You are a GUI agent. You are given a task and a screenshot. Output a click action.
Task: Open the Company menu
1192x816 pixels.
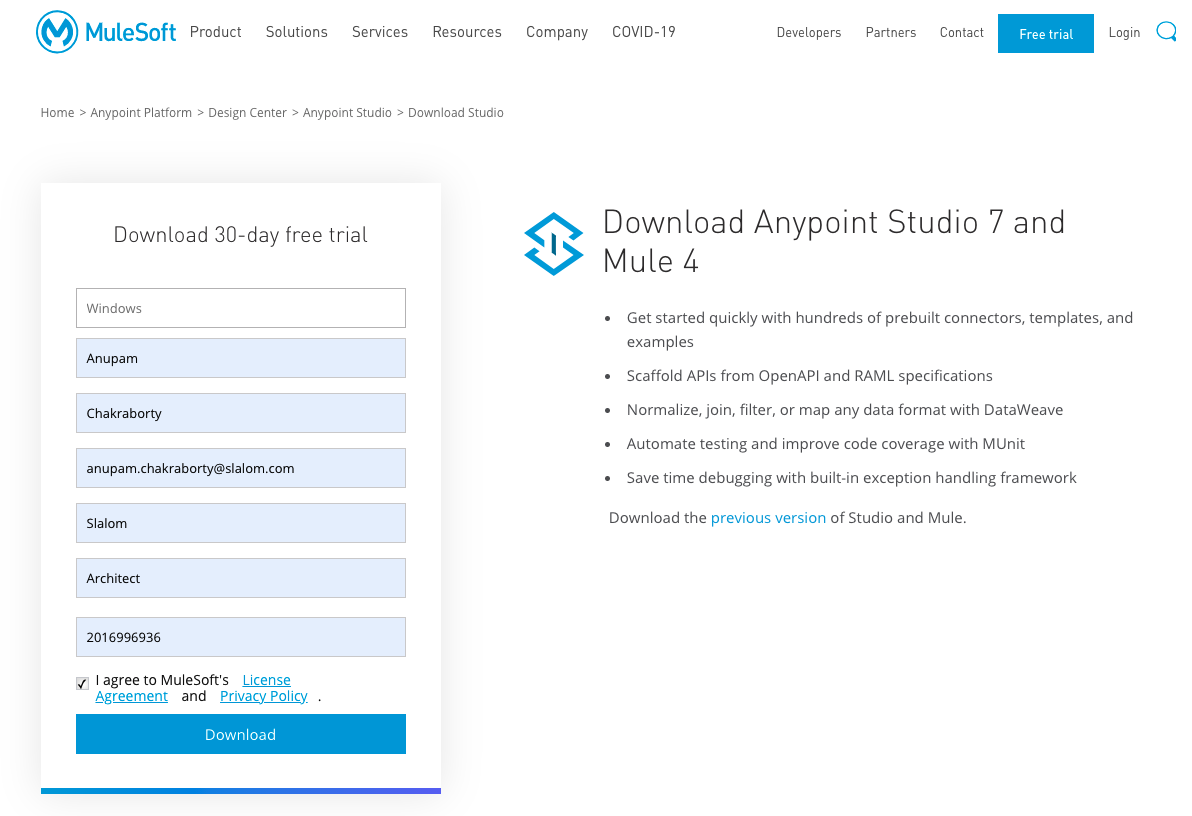[556, 31]
